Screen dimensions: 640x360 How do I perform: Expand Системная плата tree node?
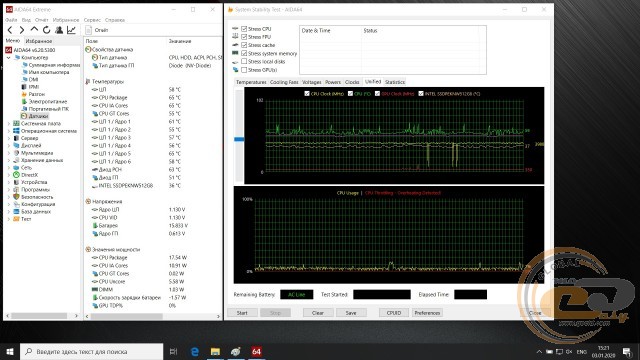point(9,123)
